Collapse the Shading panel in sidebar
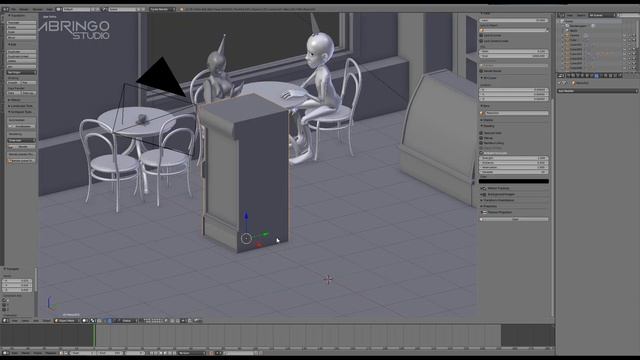640x360 pixels. 482,126
